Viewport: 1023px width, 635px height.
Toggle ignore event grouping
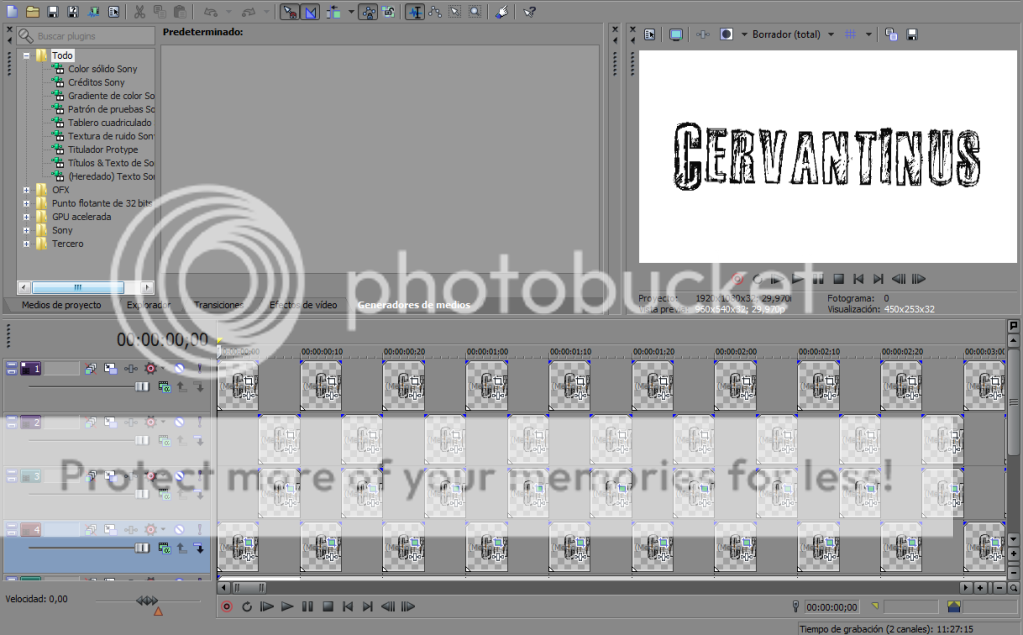(x=388, y=12)
